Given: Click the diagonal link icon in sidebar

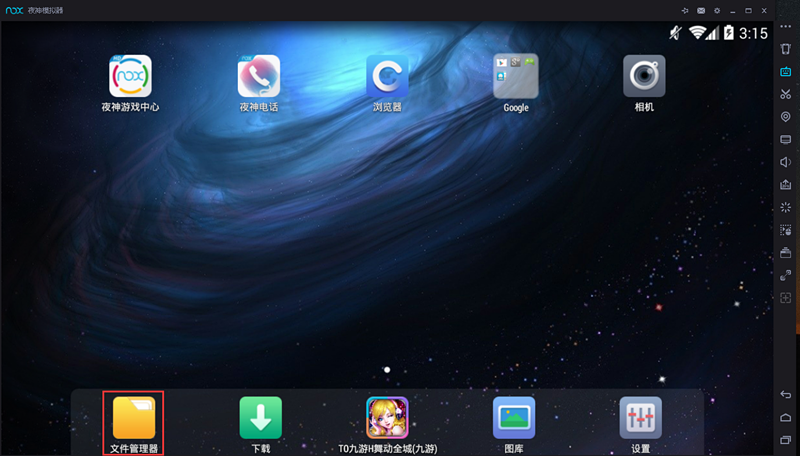Looking at the screenshot, I should coord(786,275).
